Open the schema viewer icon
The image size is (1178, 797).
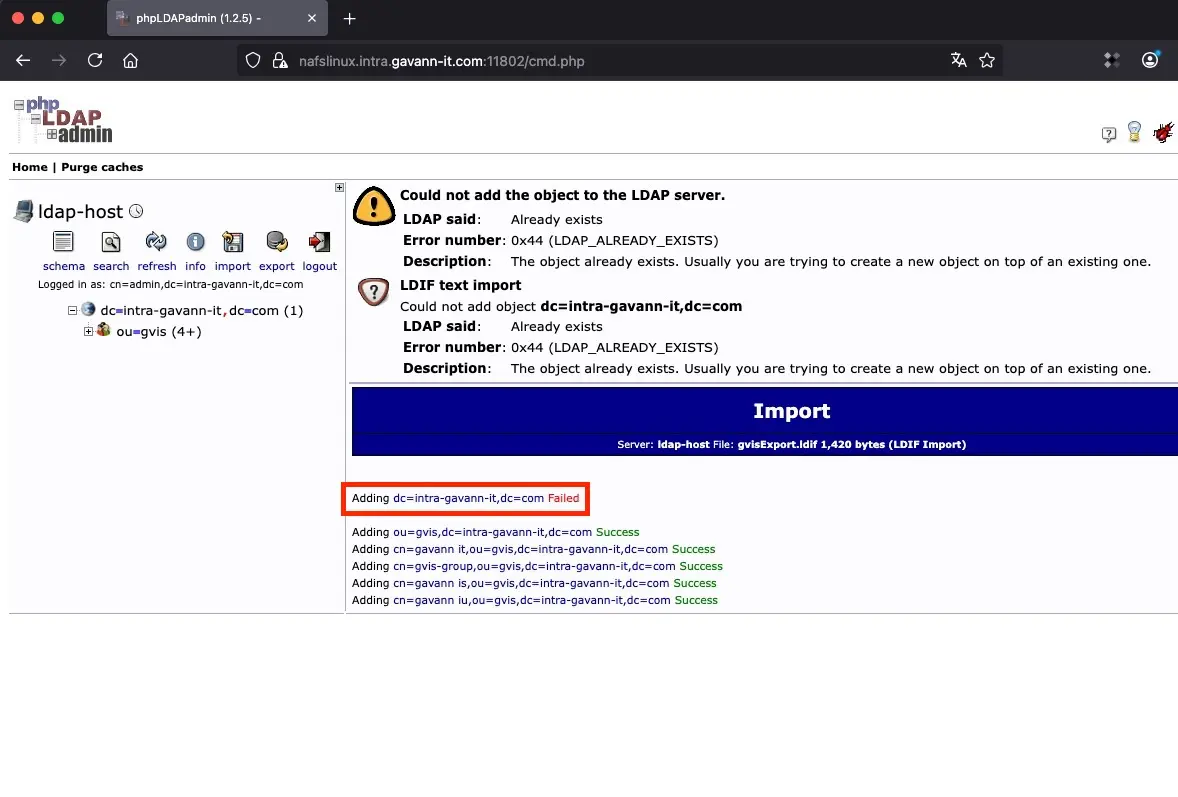tap(63, 242)
